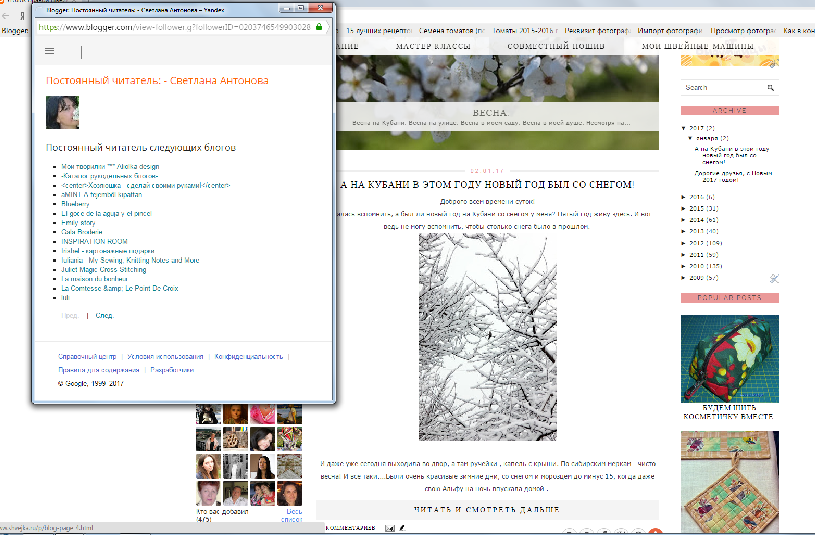Screen dimensions: 815x535
Task: Click 'След.' next page link in popup
Action: (104, 316)
